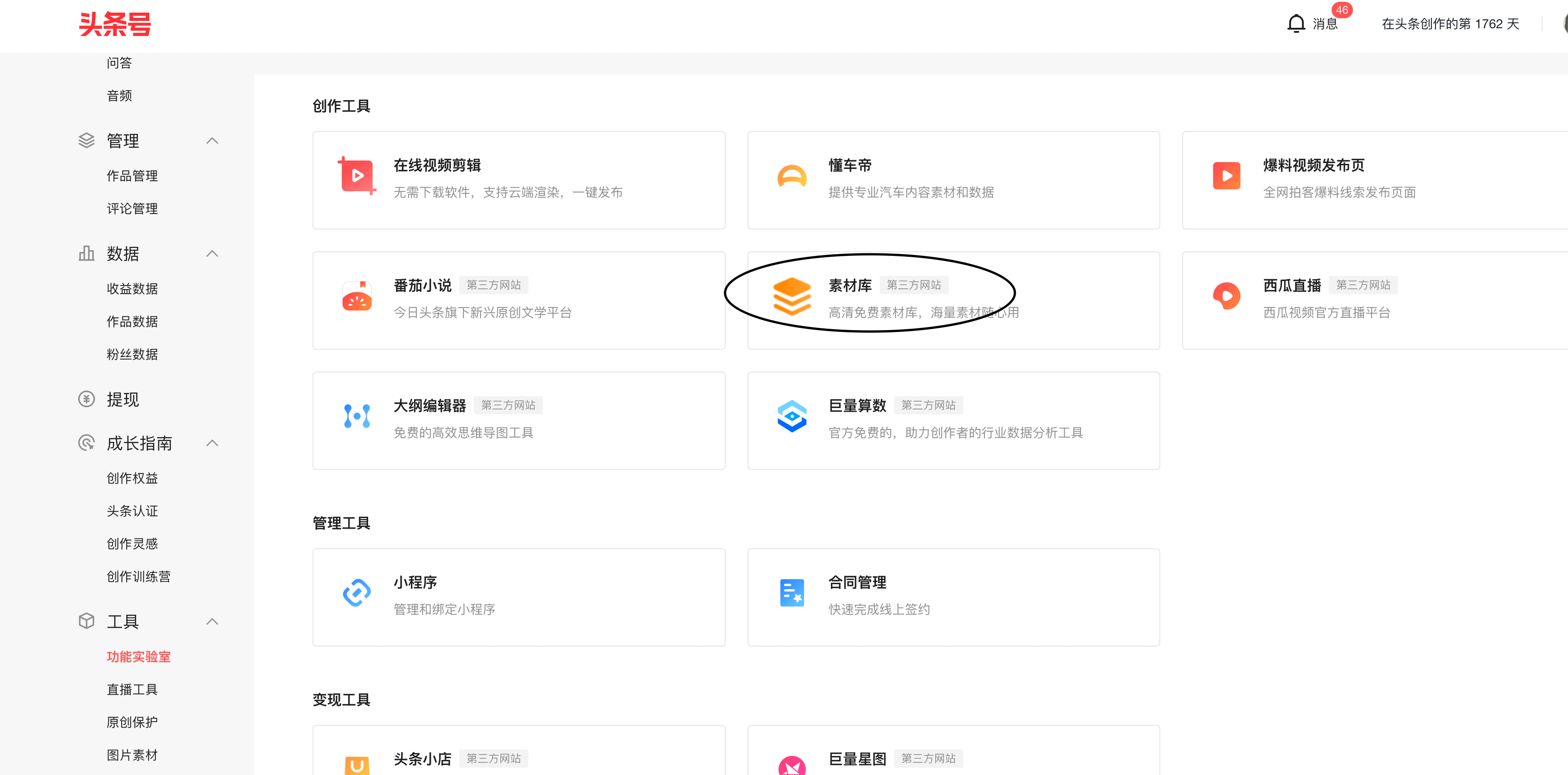
Task: Click description 高清免费素材库，海量素材随心用
Action: click(x=923, y=313)
